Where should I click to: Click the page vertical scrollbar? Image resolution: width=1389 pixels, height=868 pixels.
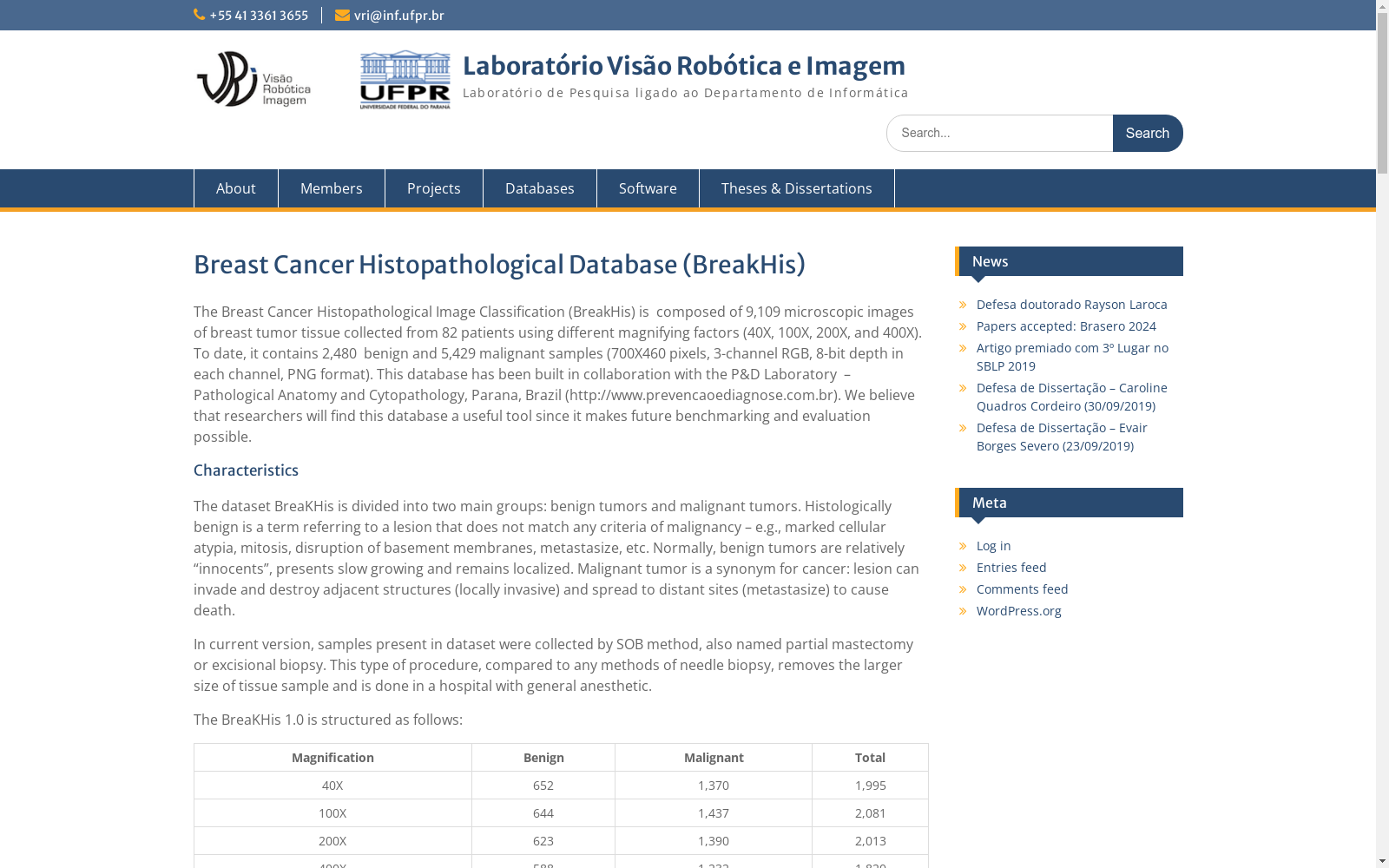click(x=1382, y=434)
